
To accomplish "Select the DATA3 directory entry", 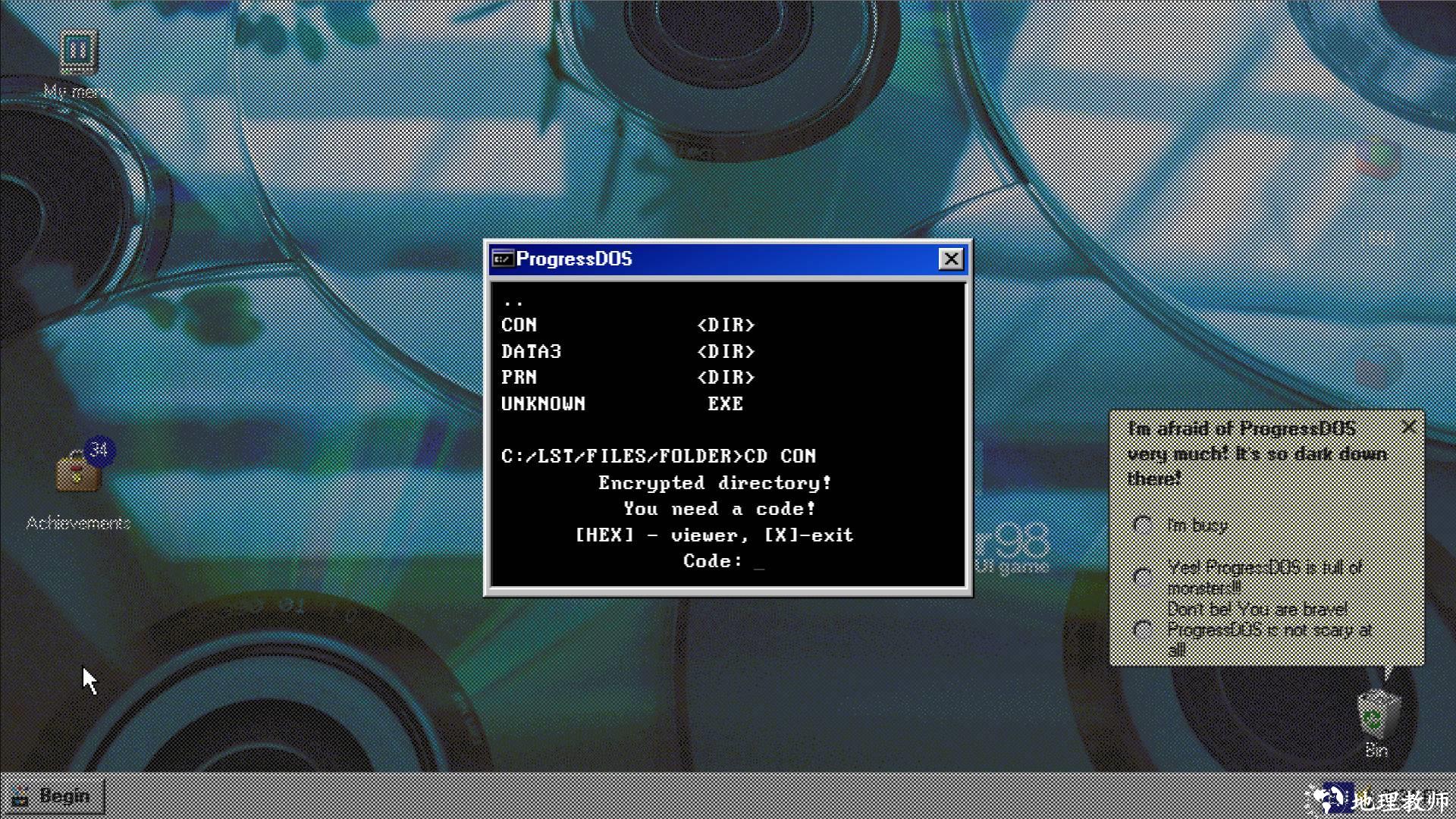I will pyautogui.click(x=531, y=352).
